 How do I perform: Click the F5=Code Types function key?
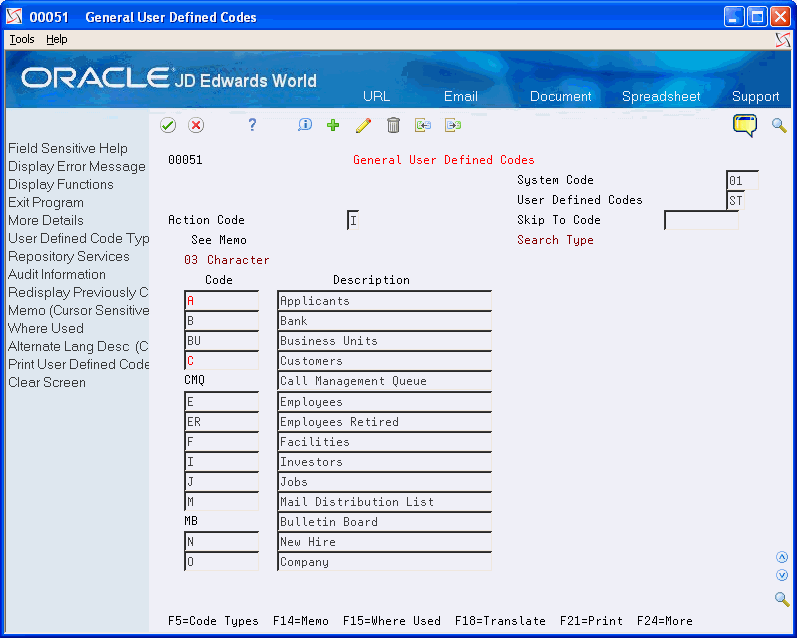(213, 621)
